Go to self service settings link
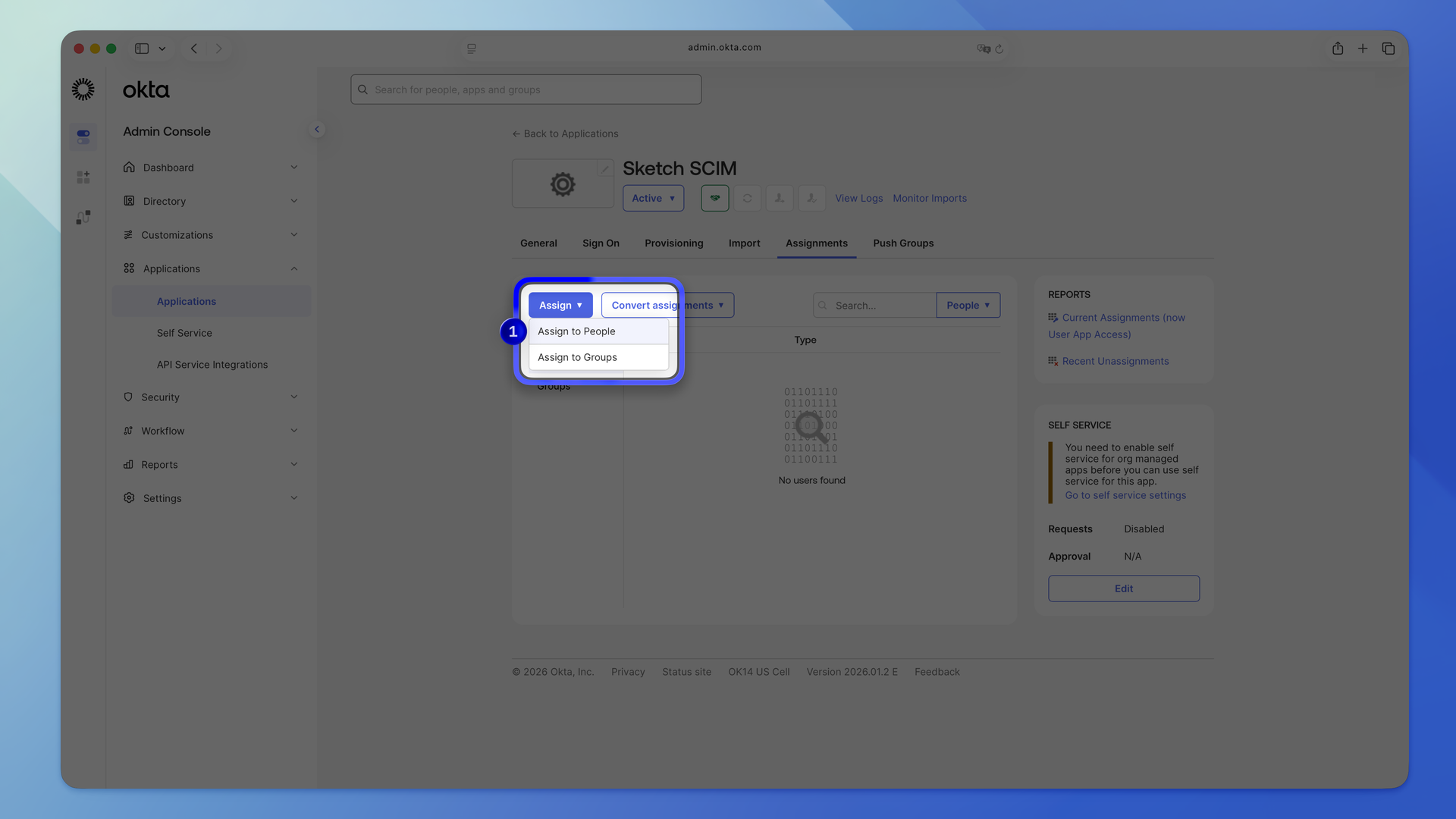The image size is (1456, 819). [x=1125, y=495]
